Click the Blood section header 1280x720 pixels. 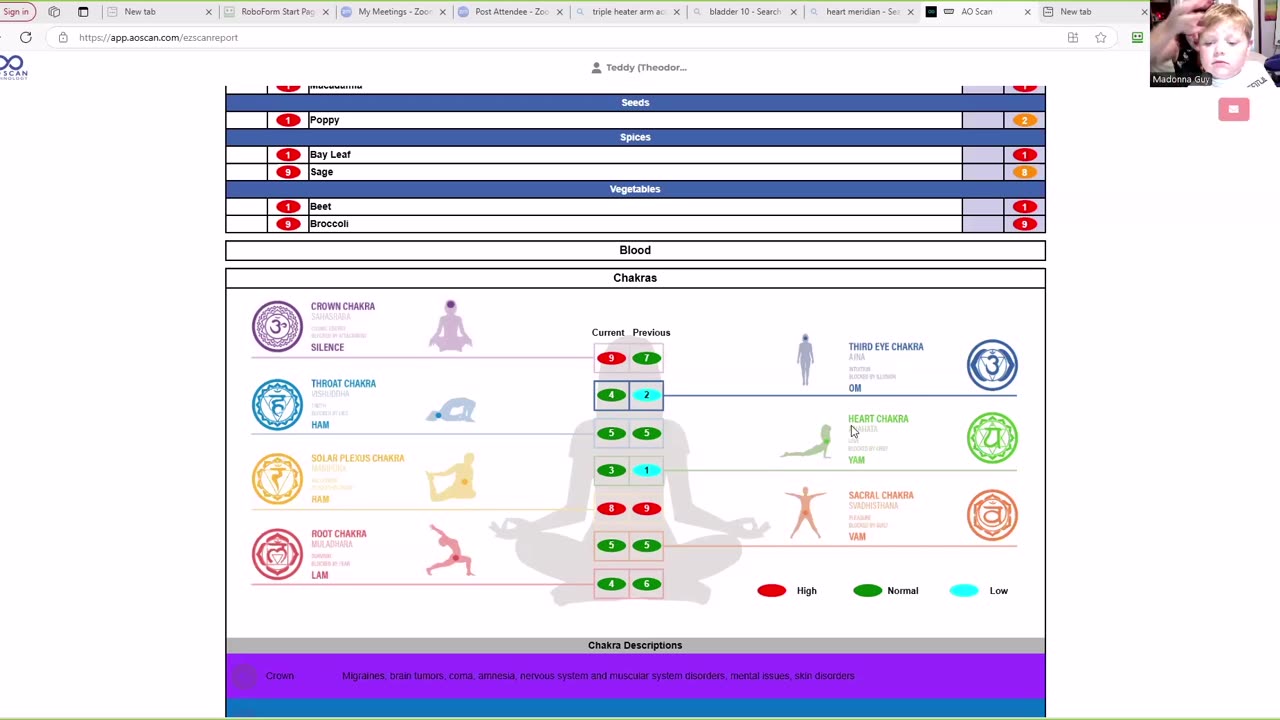pyautogui.click(x=635, y=250)
